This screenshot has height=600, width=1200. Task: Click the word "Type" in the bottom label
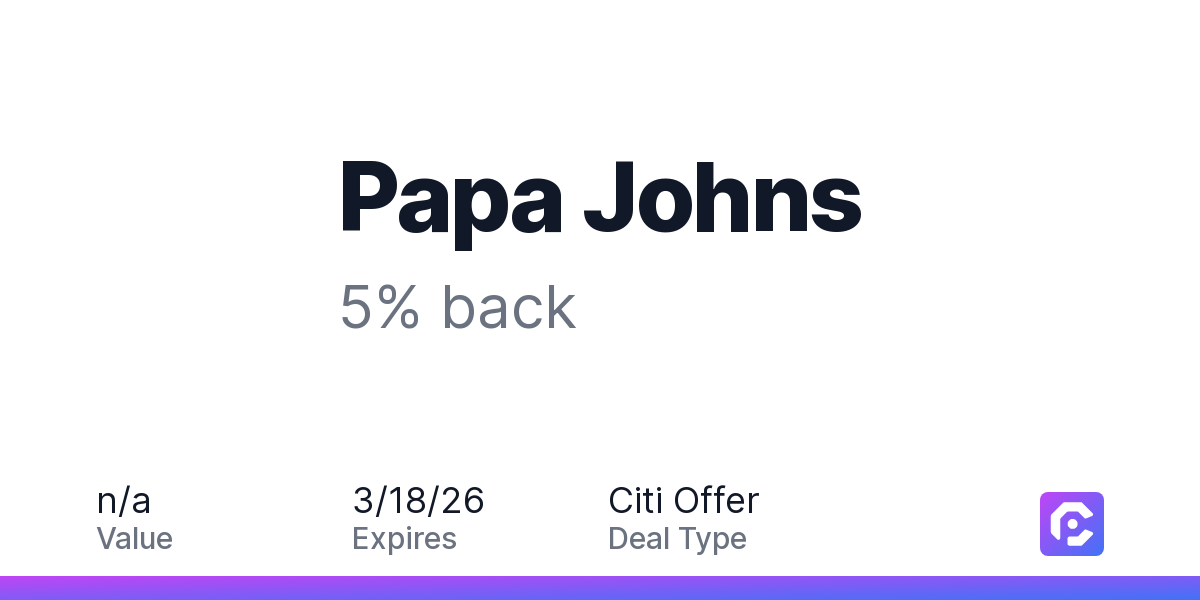(710, 539)
